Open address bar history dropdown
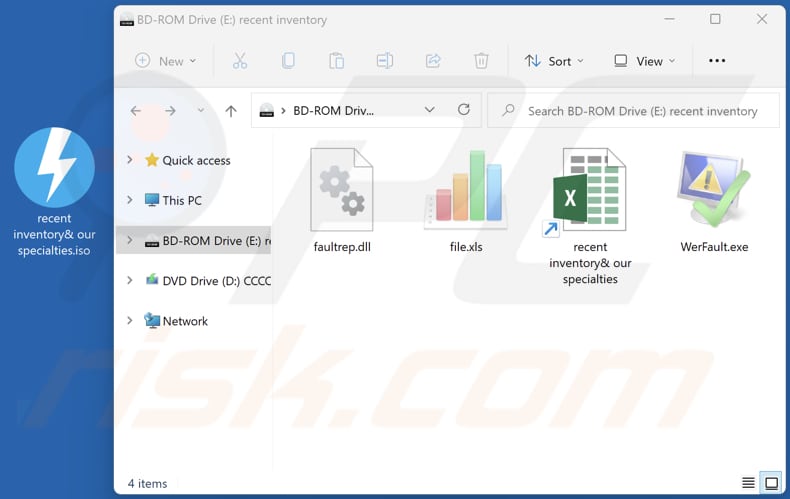This screenshot has width=790, height=499. point(429,110)
